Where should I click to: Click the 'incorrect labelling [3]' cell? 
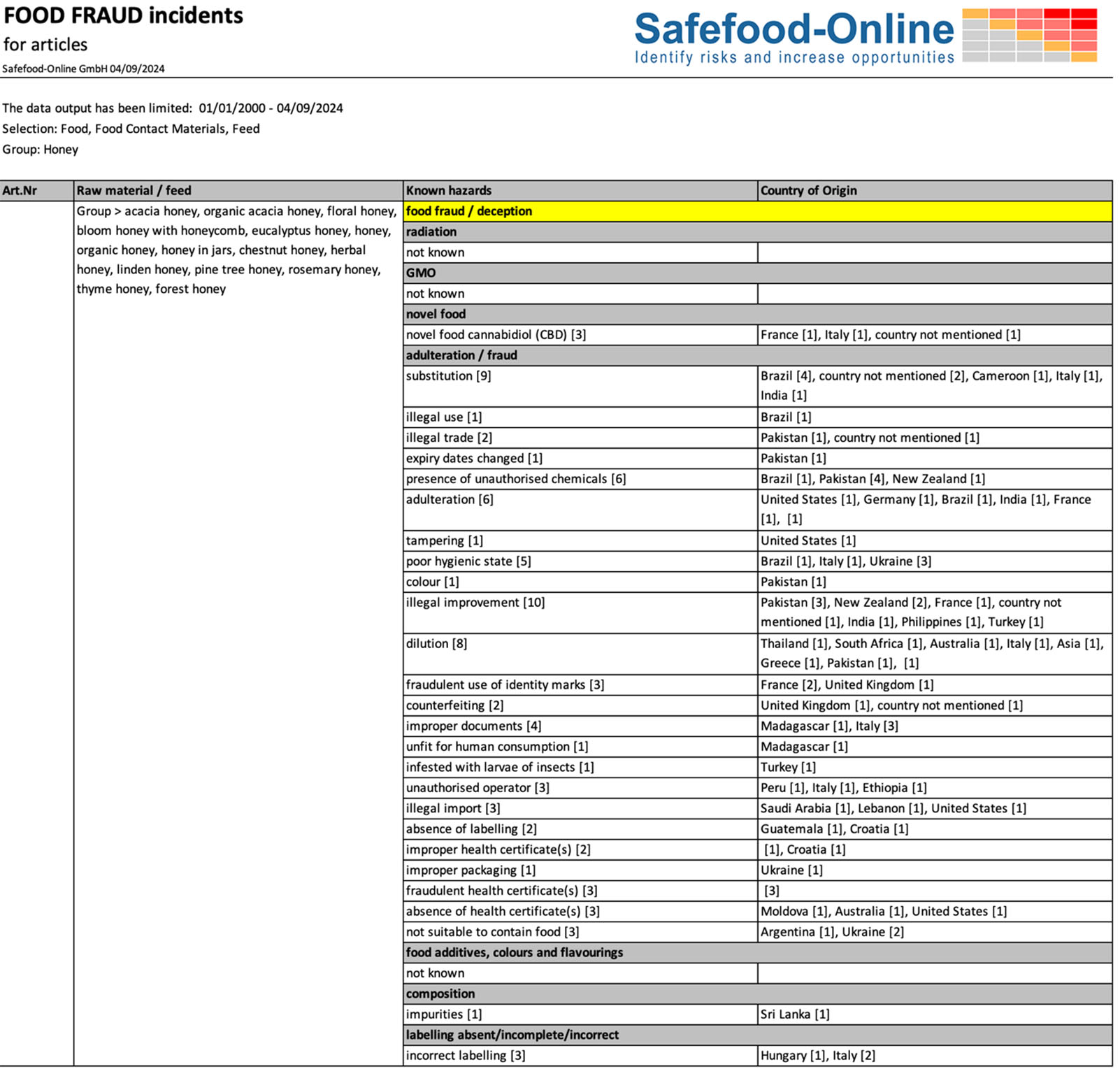466,1056
